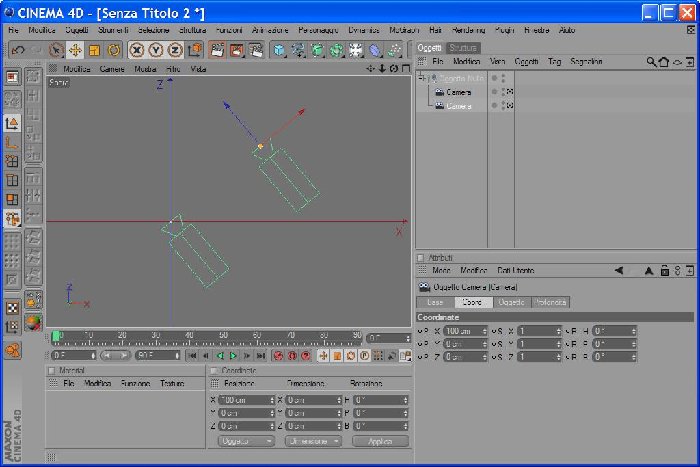The image size is (700, 467).
Task: Open Material panel Texture menu
Action: coord(172,384)
